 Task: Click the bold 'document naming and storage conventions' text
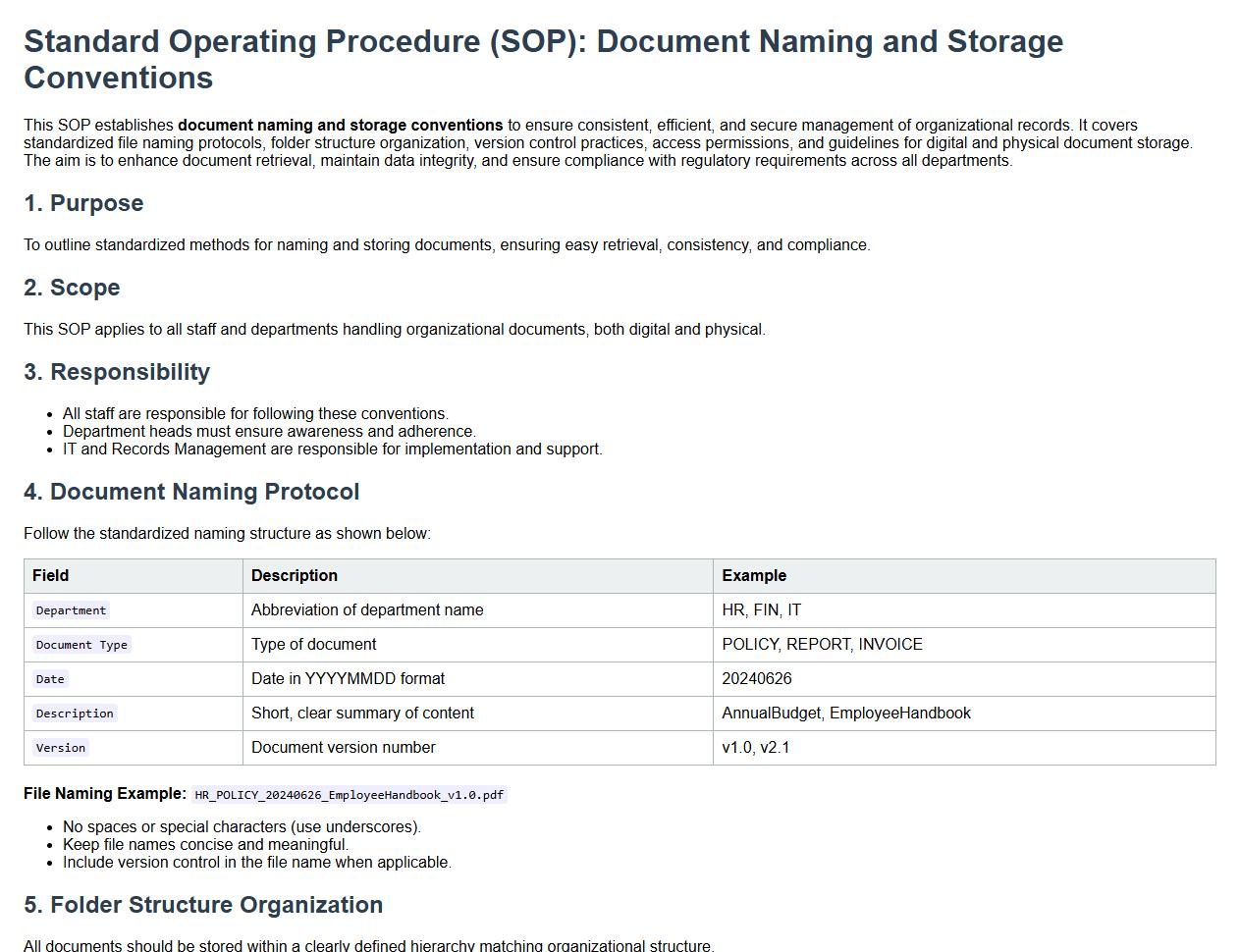(340, 126)
